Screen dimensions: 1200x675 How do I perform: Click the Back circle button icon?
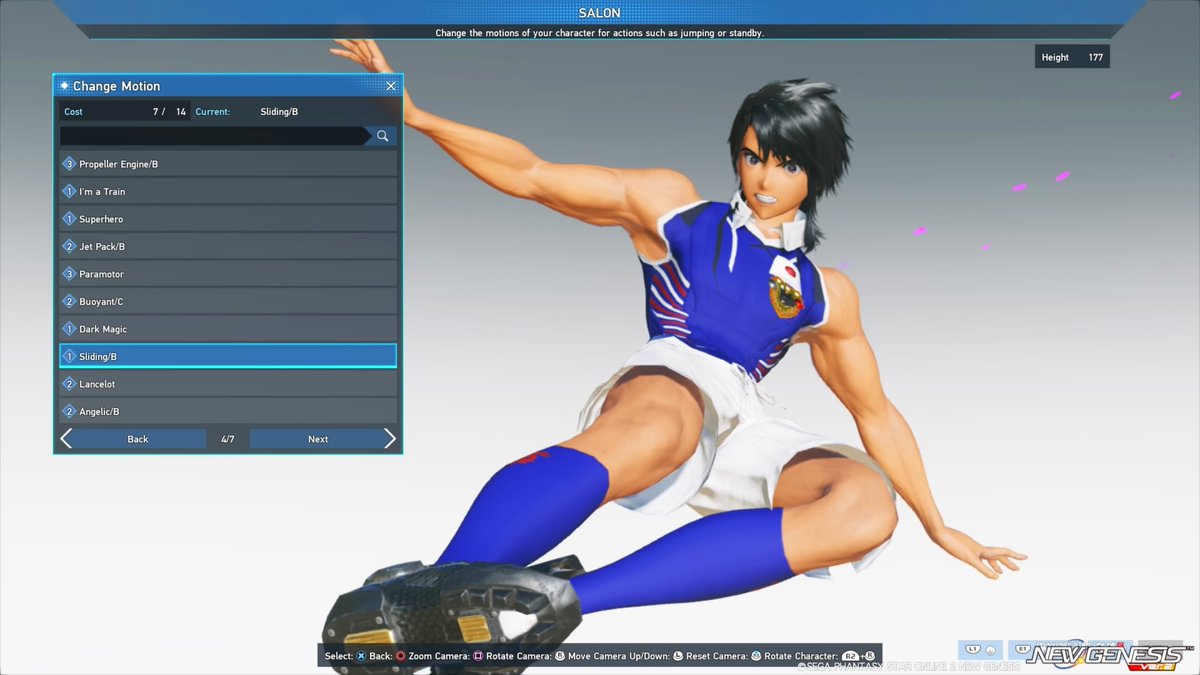coord(400,656)
